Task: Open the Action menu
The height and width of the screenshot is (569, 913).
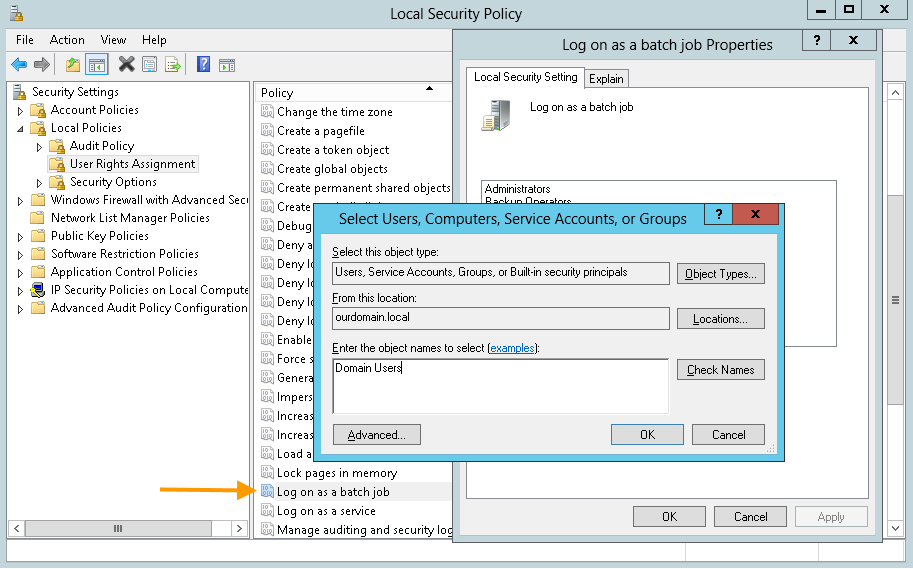Action: tap(67, 40)
